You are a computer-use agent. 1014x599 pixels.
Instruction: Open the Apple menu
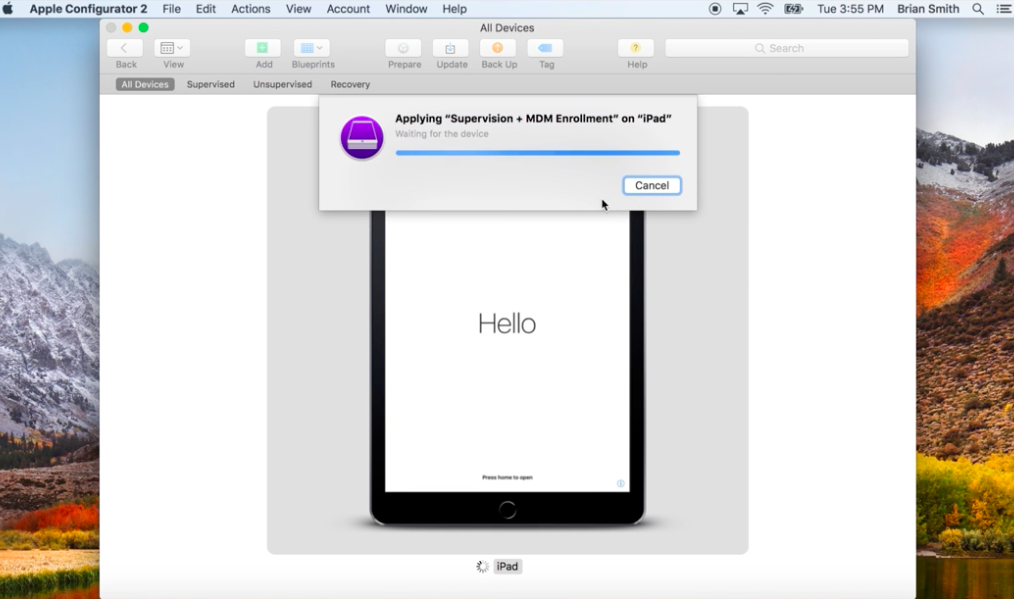pos(8,9)
